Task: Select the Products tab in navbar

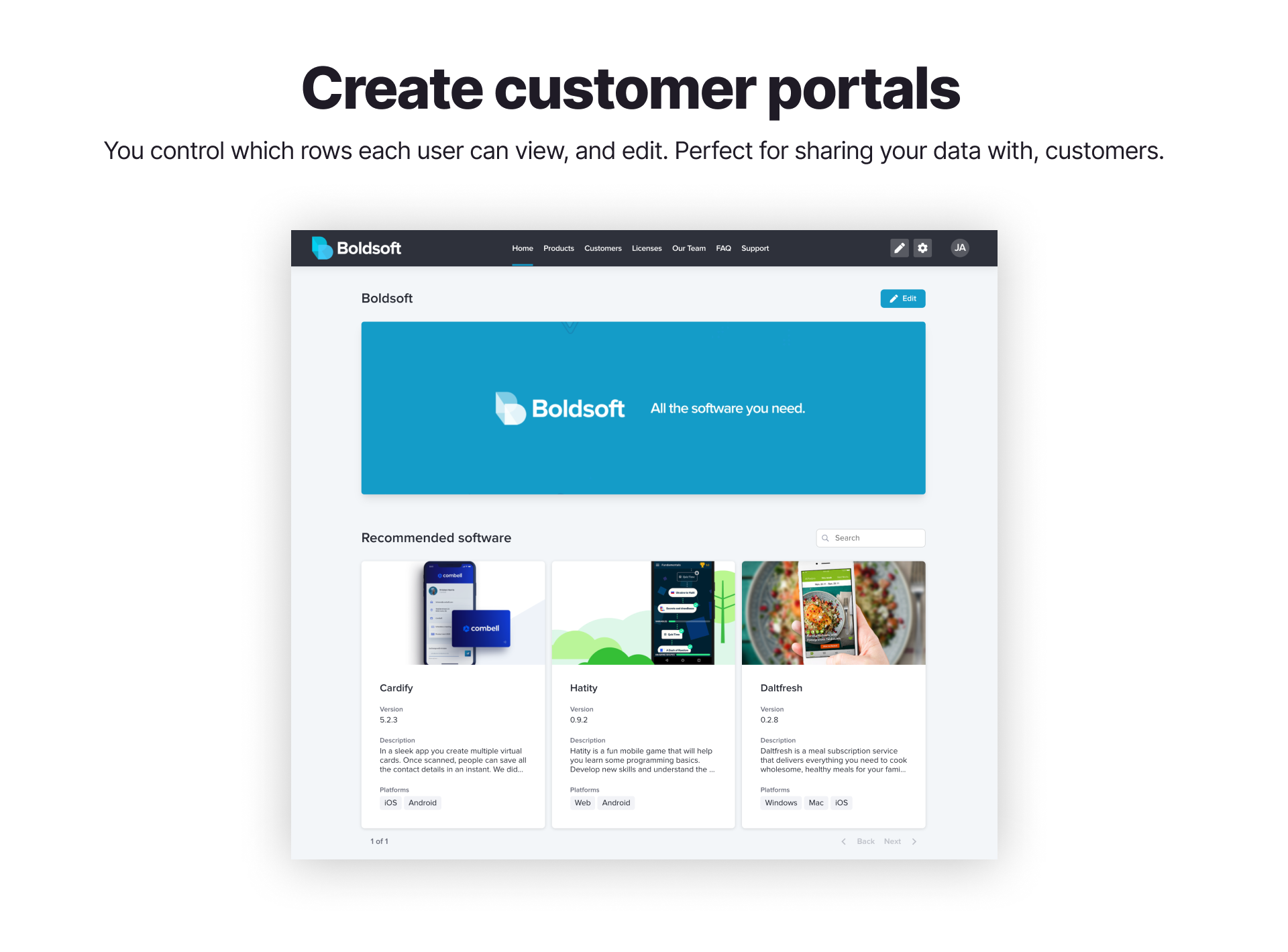Action: (x=558, y=248)
